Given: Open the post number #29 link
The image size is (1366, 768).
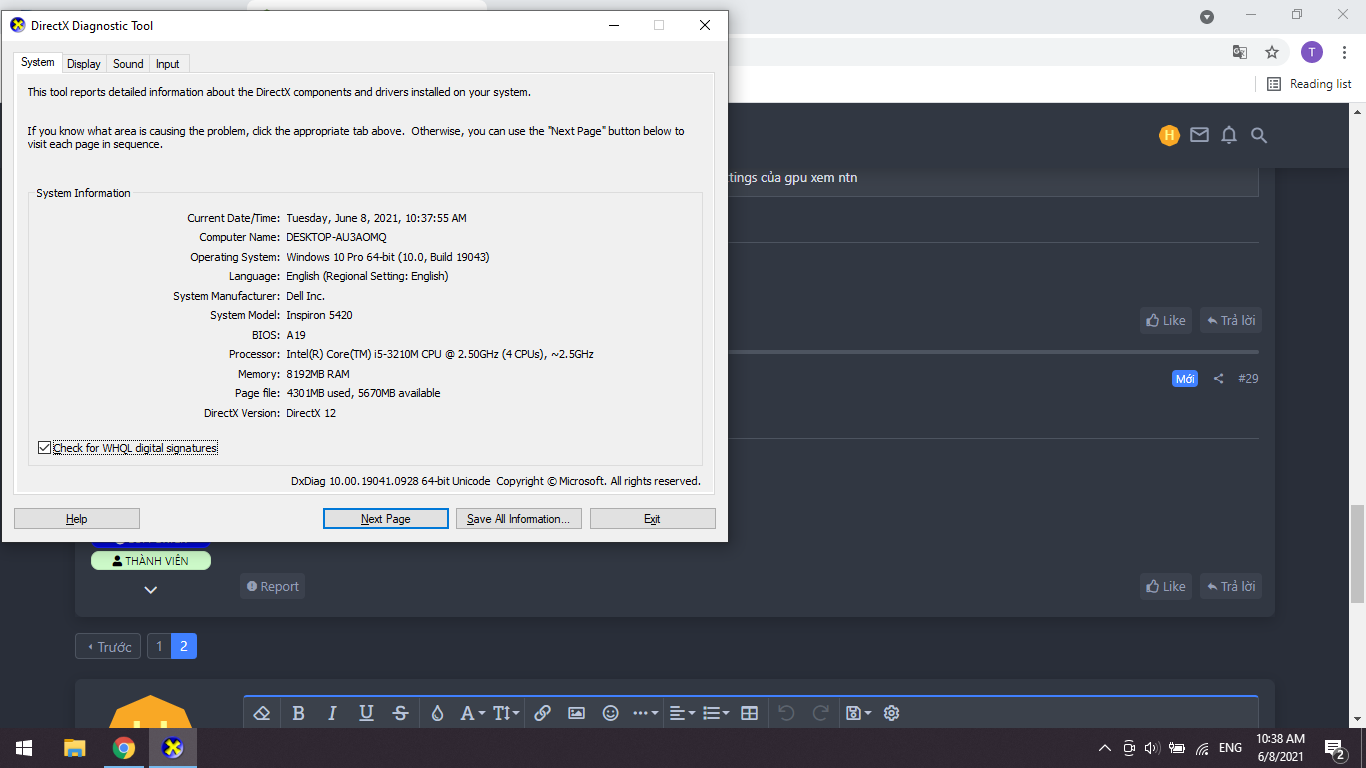Looking at the screenshot, I should click(x=1248, y=379).
